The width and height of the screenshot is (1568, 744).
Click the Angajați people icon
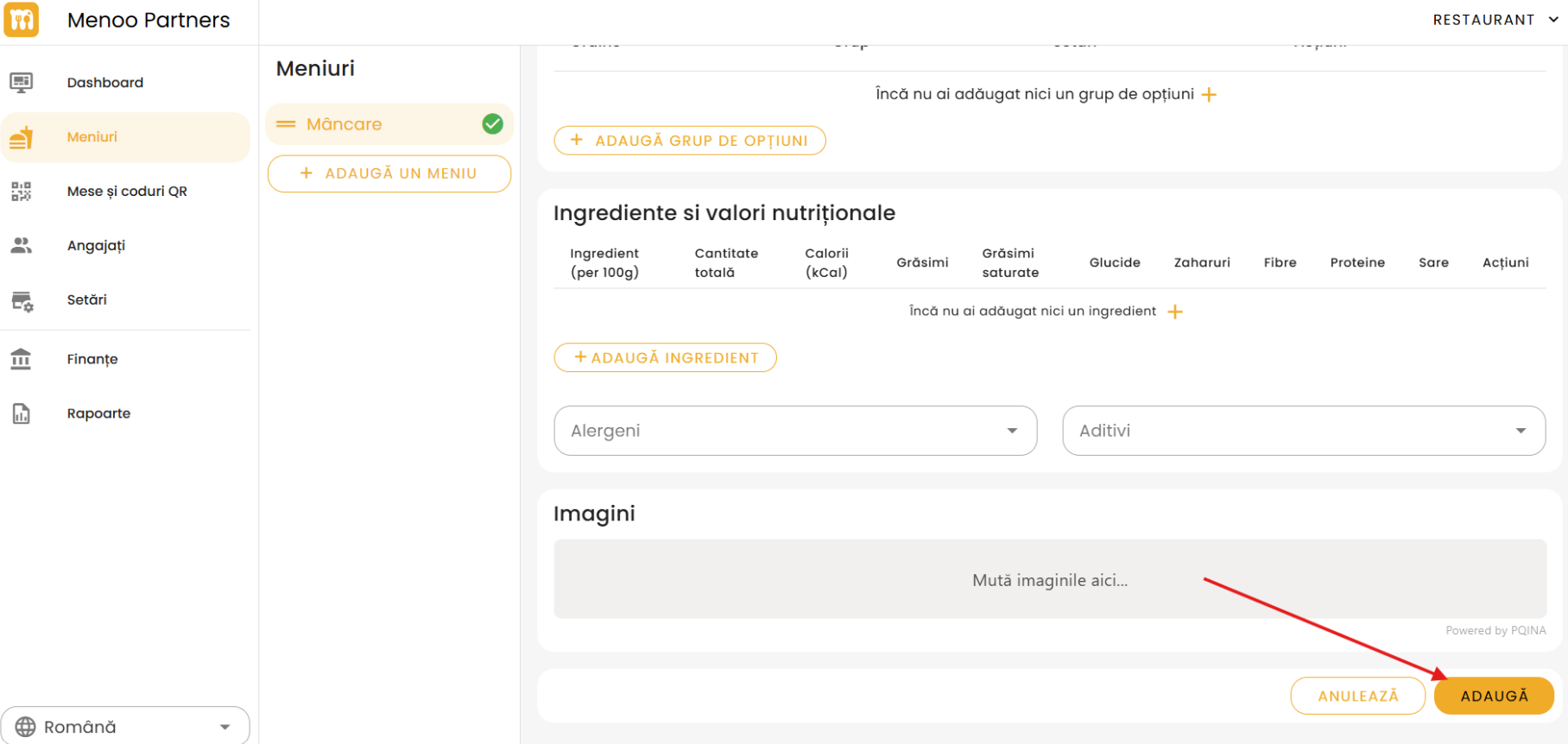point(22,245)
